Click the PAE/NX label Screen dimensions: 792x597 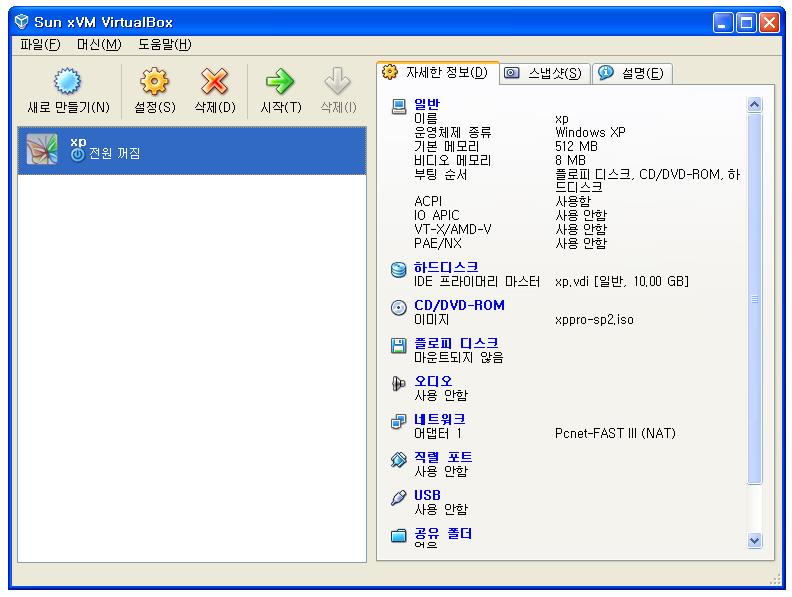coord(437,243)
